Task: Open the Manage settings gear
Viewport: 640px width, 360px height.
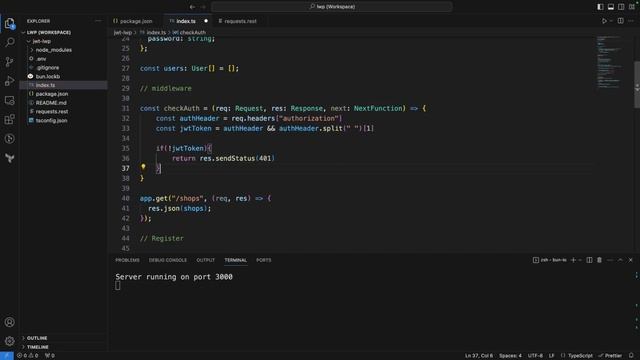Action: click(x=10, y=341)
